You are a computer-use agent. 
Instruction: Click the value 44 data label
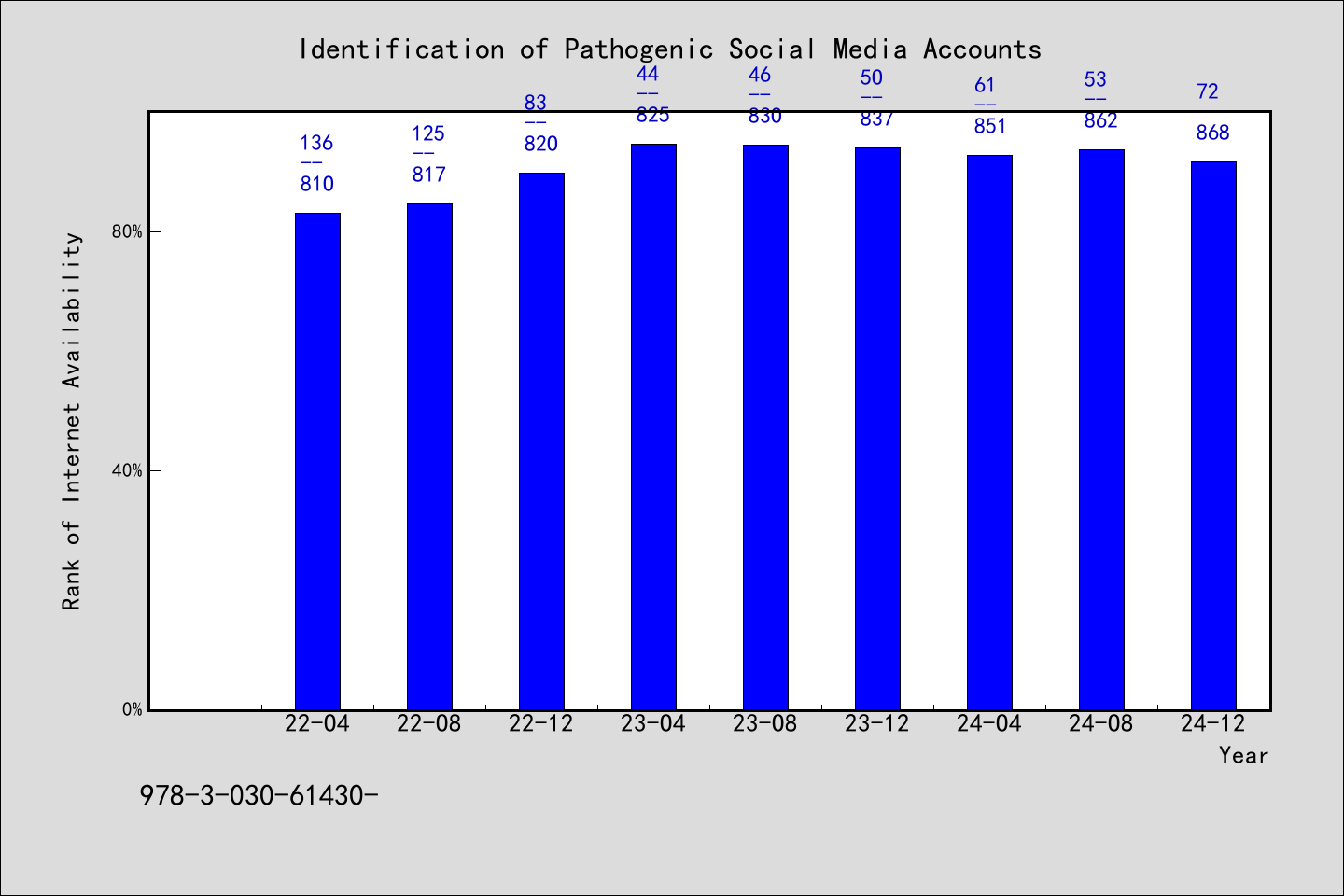tap(648, 74)
